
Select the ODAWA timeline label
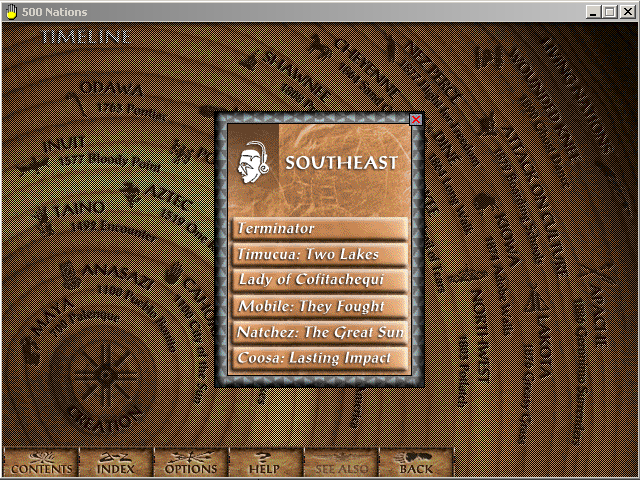pyautogui.click(x=111, y=88)
